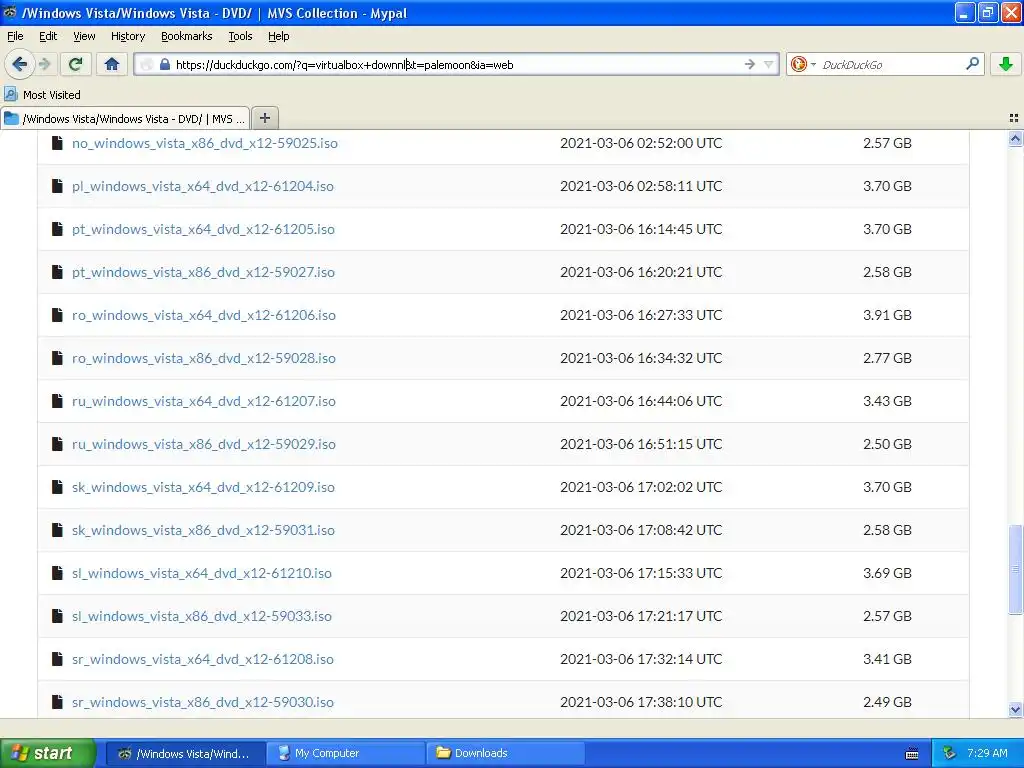The image size is (1024, 768).
Task: Open the Home page button
Action: pos(112,64)
